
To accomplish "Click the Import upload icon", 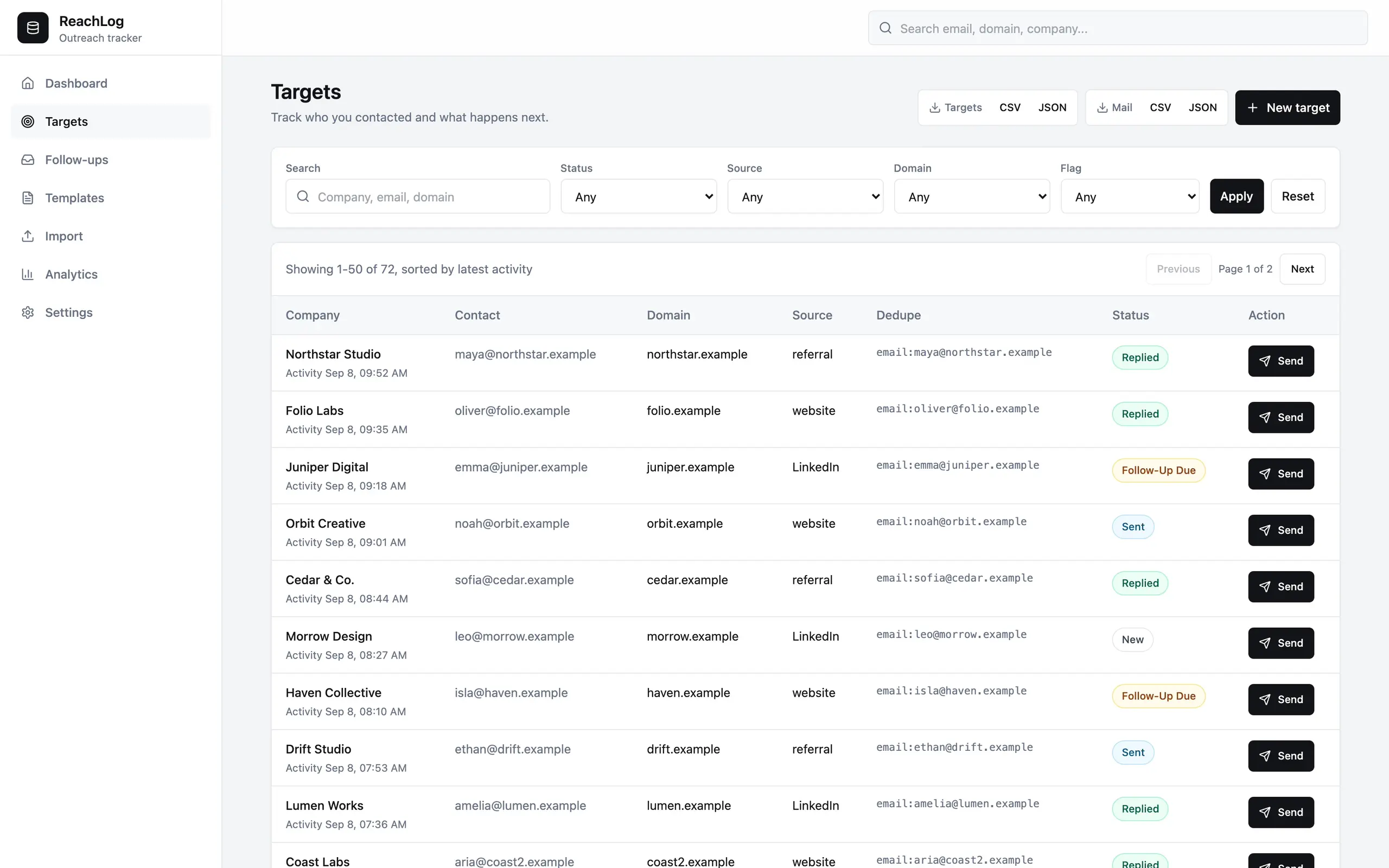I will pyautogui.click(x=28, y=236).
